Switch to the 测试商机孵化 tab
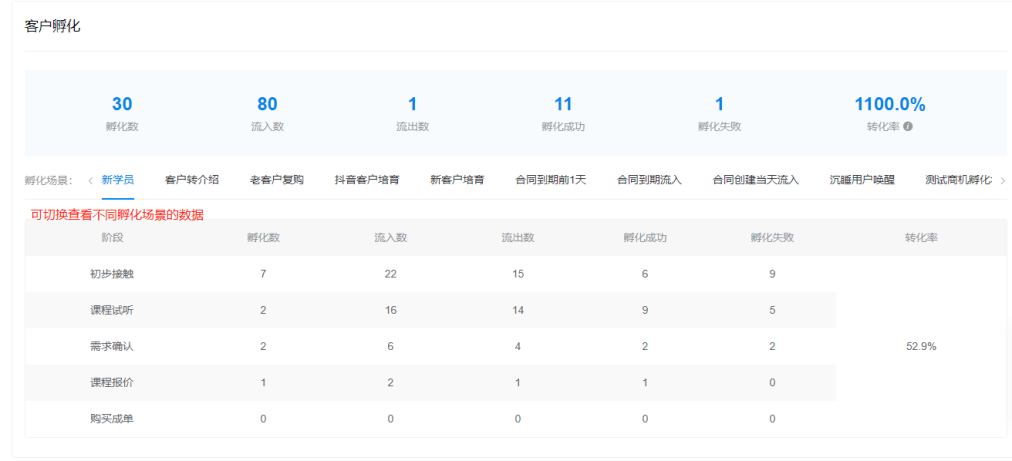The image size is (1012, 461). click(957, 180)
